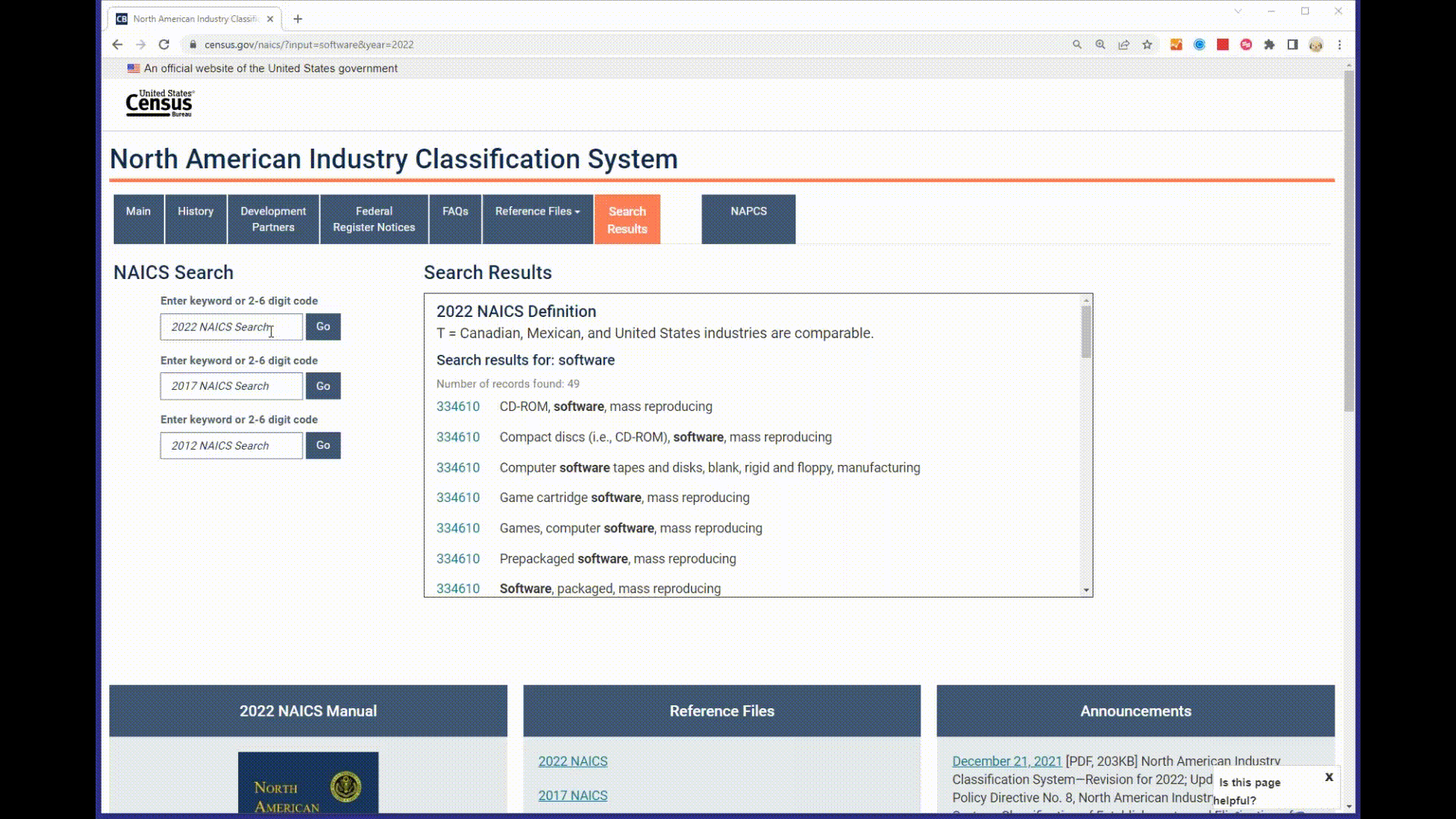
Task: Toggle the browser side panel icon
Action: click(x=1293, y=45)
